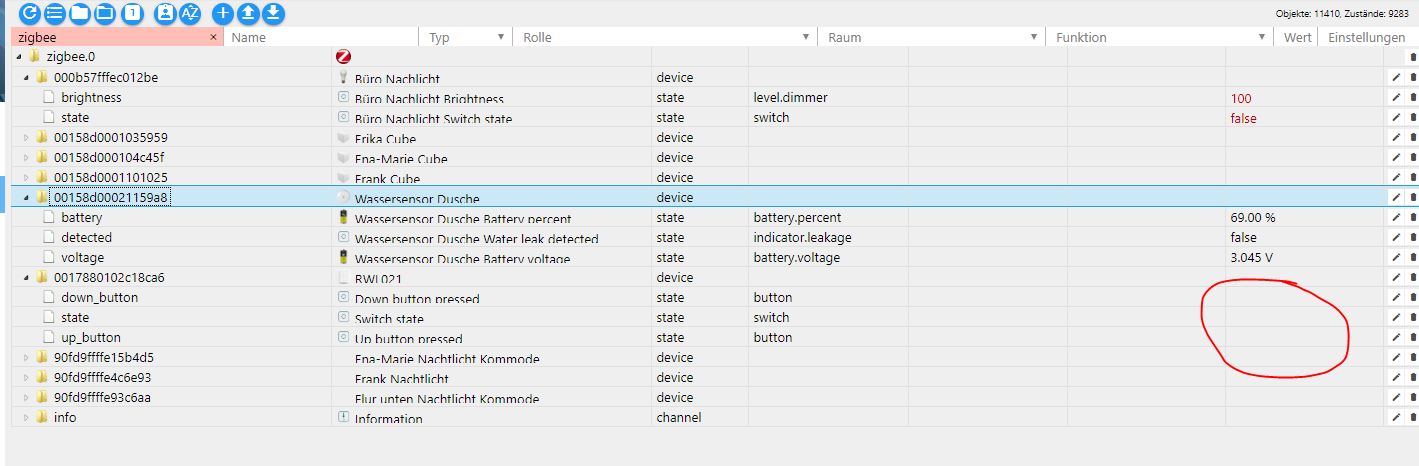Select the detected tree item
1419x466 pixels.
click(x=86, y=237)
